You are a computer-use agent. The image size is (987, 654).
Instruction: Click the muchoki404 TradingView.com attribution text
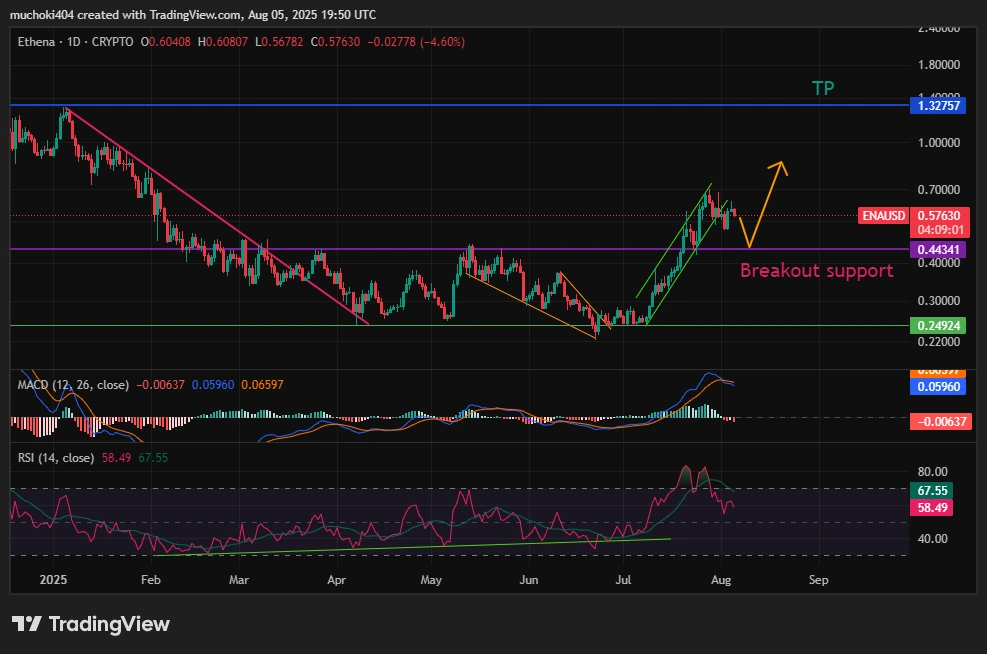(x=193, y=15)
